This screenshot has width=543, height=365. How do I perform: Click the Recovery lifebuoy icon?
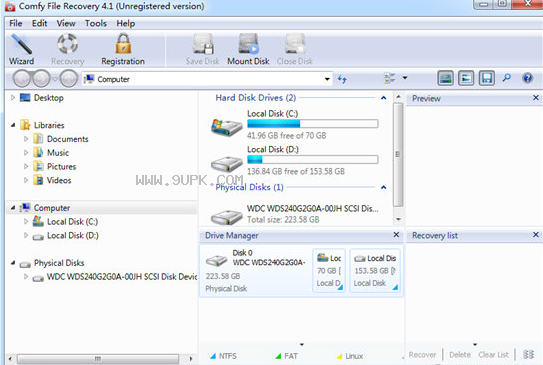click(x=68, y=44)
